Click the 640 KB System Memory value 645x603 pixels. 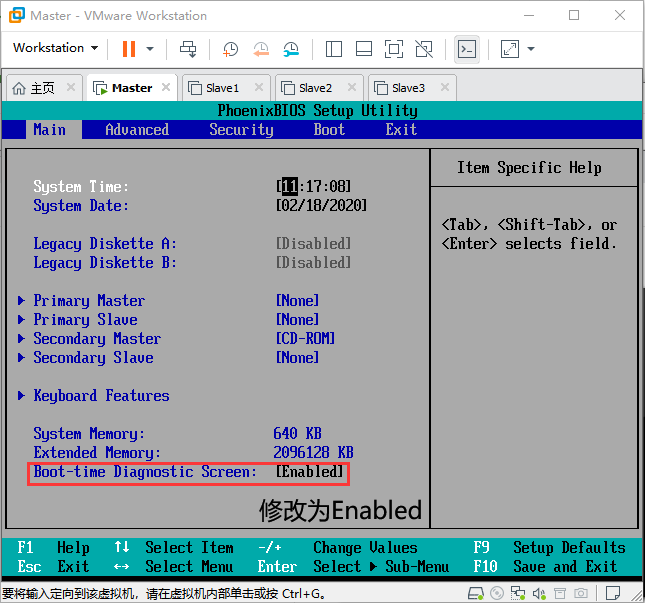click(x=297, y=434)
